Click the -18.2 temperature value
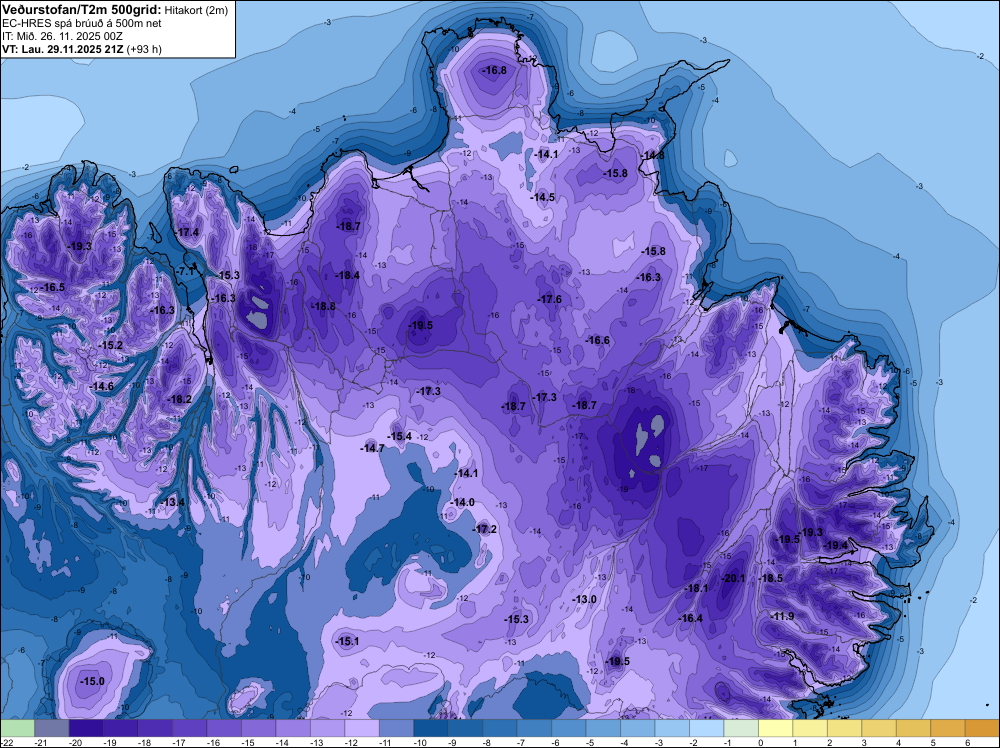This screenshot has height=748, width=1000. [179, 399]
